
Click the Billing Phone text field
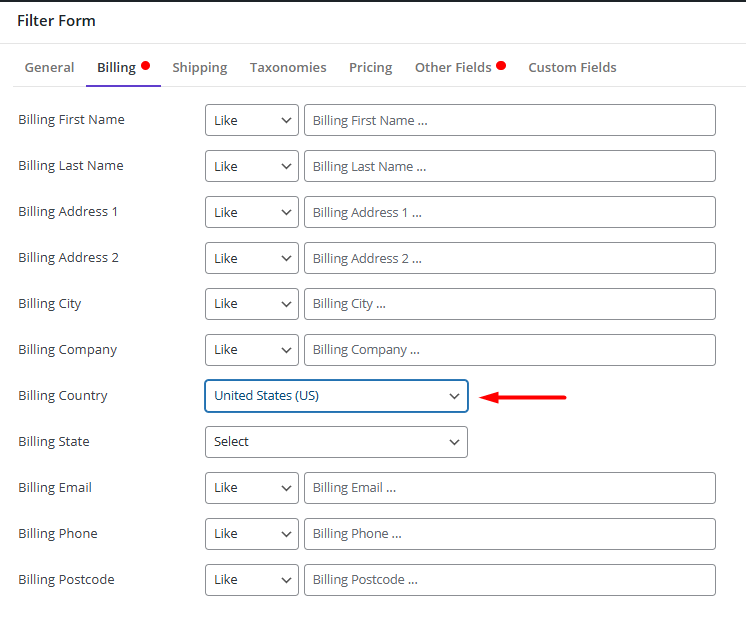(x=510, y=534)
